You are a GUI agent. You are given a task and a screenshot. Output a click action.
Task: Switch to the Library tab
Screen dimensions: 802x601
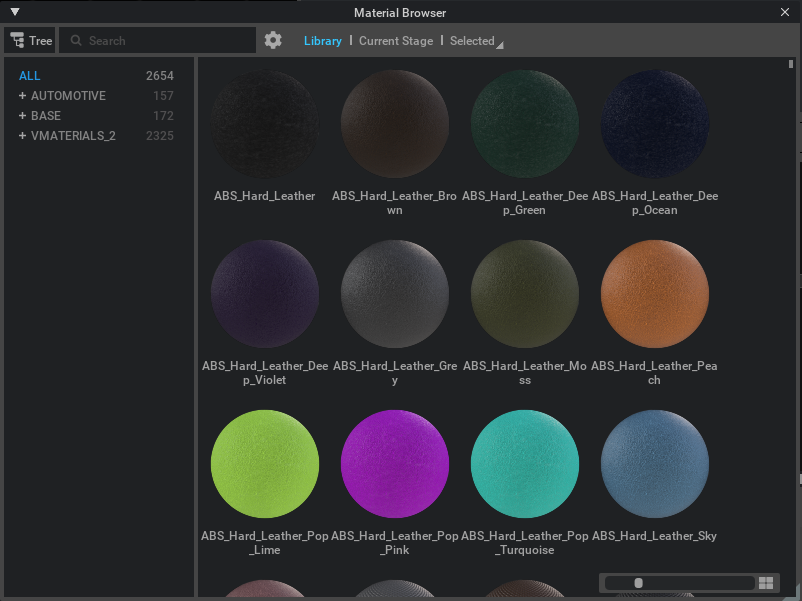[x=322, y=40]
